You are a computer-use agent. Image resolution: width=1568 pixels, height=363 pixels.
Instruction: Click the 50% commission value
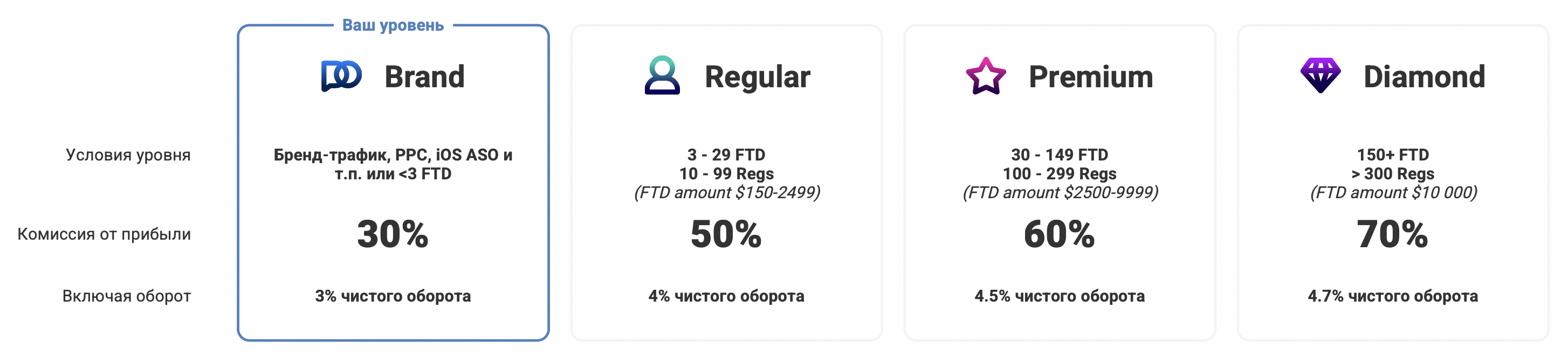click(726, 234)
